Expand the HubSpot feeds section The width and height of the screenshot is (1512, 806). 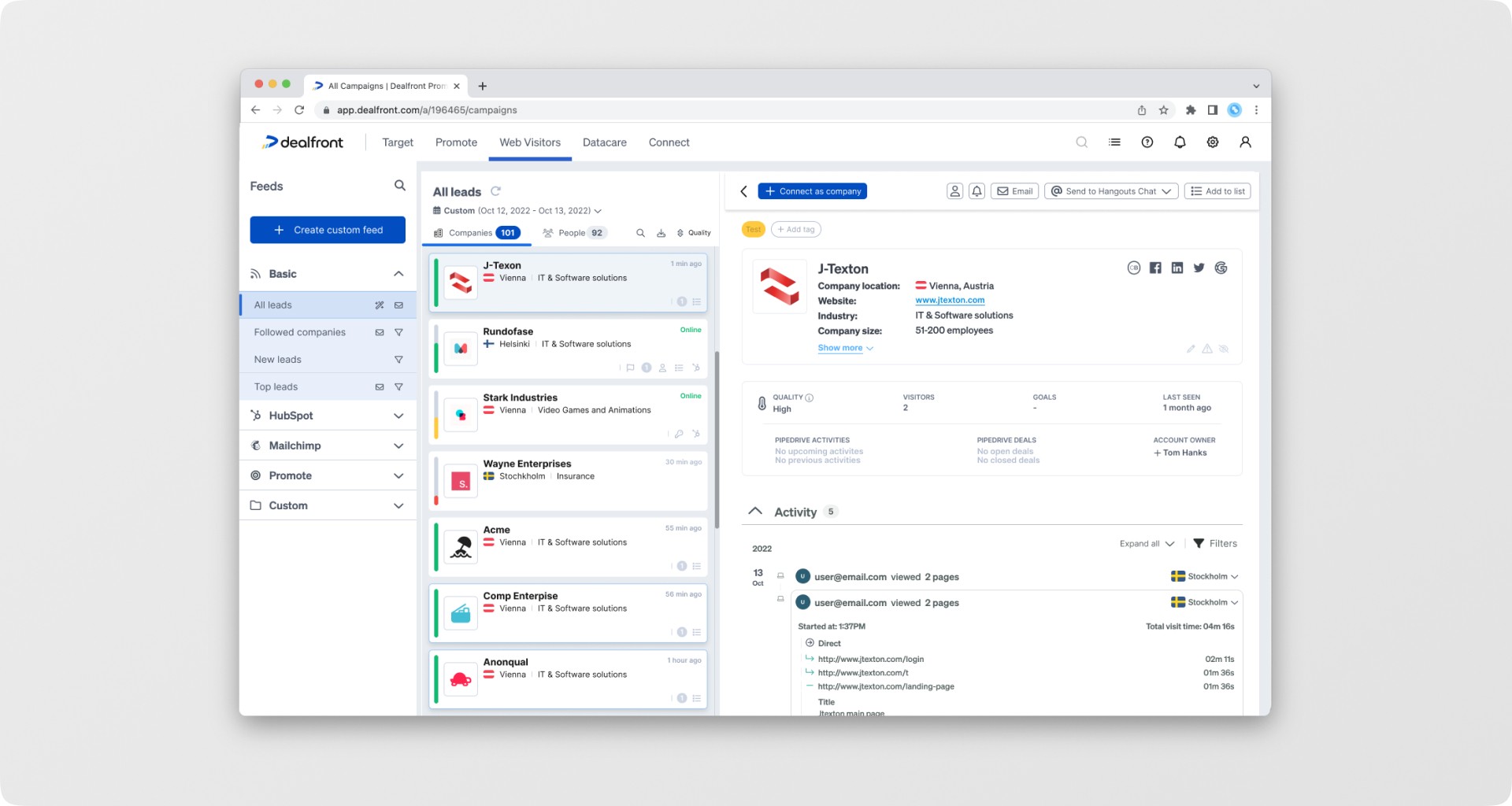point(398,416)
